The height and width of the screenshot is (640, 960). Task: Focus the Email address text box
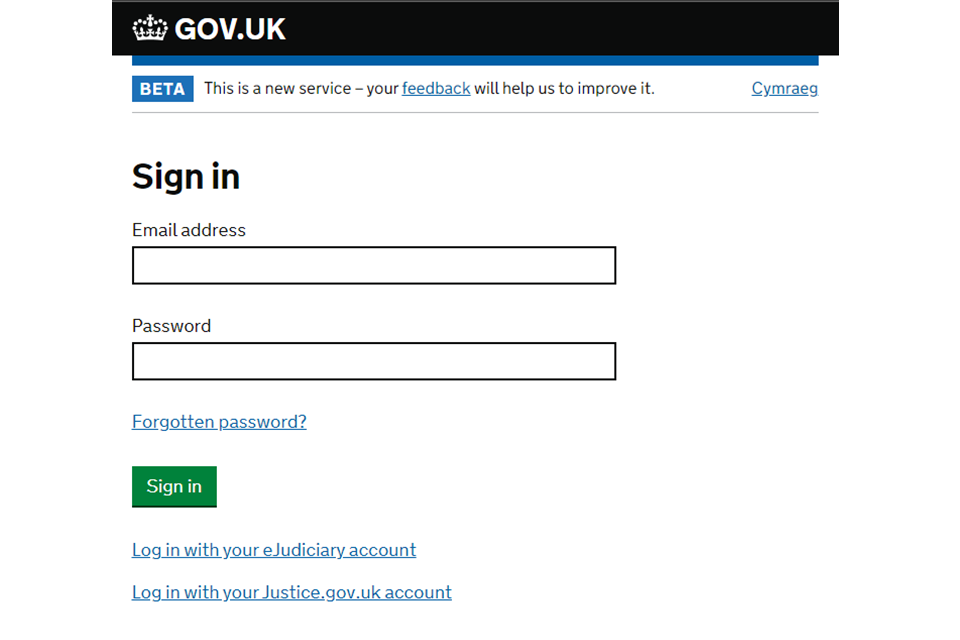point(374,266)
